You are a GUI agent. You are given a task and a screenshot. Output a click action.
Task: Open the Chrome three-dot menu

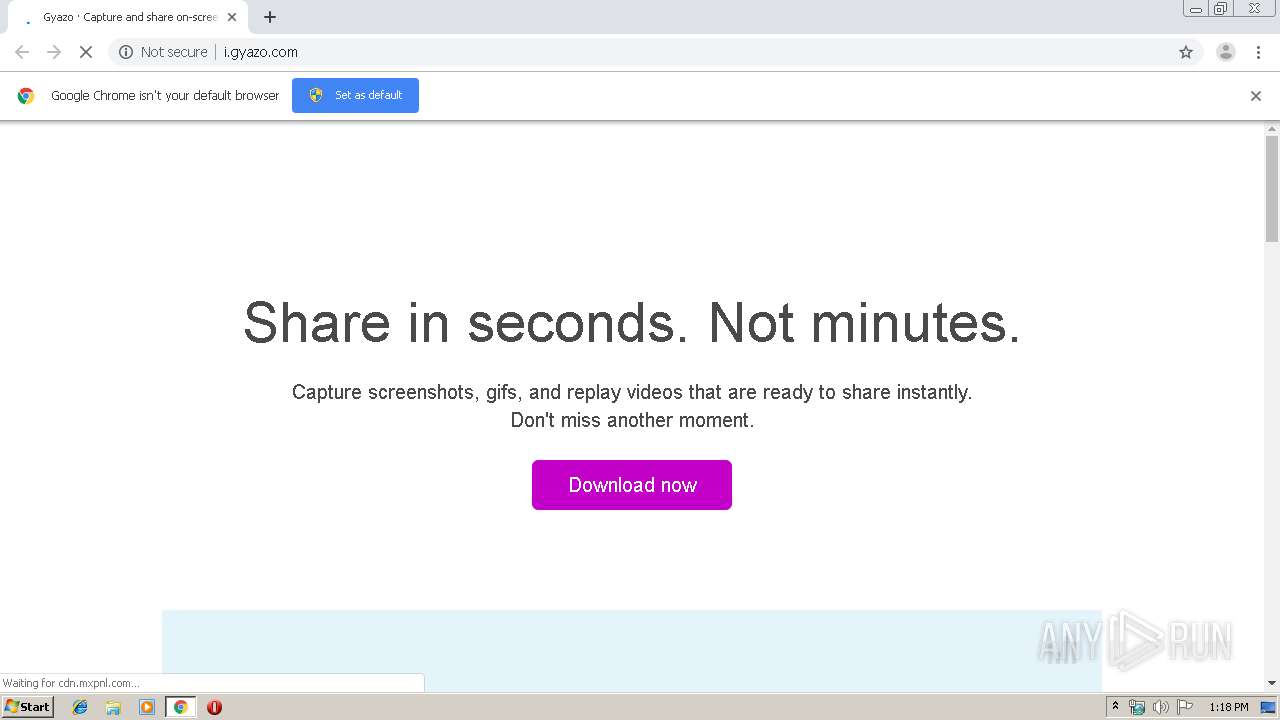tap(1258, 52)
